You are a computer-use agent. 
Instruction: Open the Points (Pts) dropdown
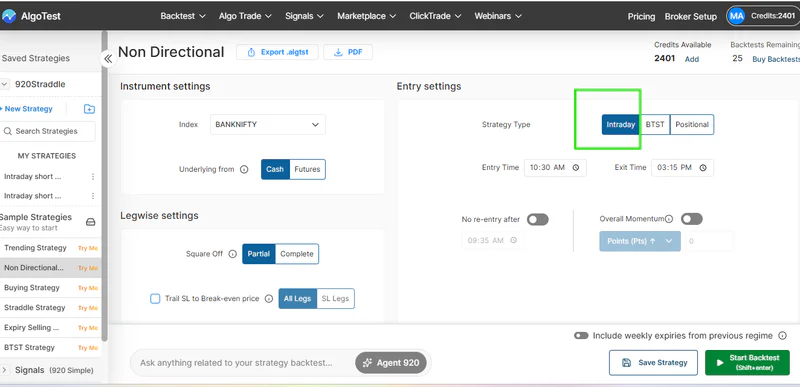click(640, 241)
